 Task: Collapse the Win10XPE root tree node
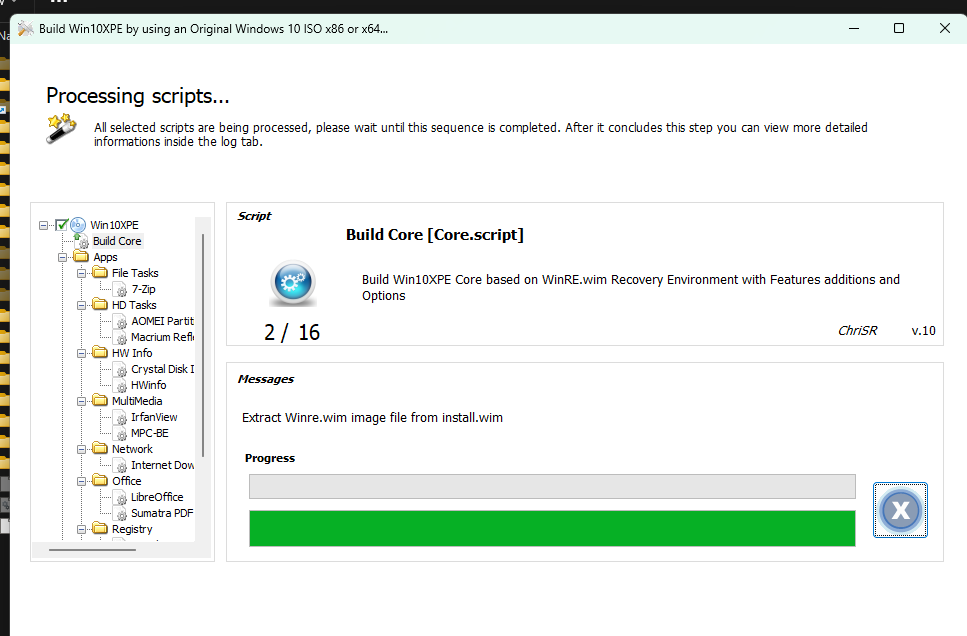click(x=43, y=225)
